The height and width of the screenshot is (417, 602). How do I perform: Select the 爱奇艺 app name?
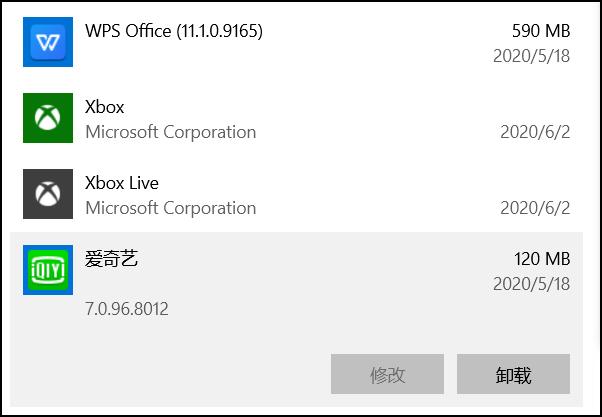click(112, 259)
